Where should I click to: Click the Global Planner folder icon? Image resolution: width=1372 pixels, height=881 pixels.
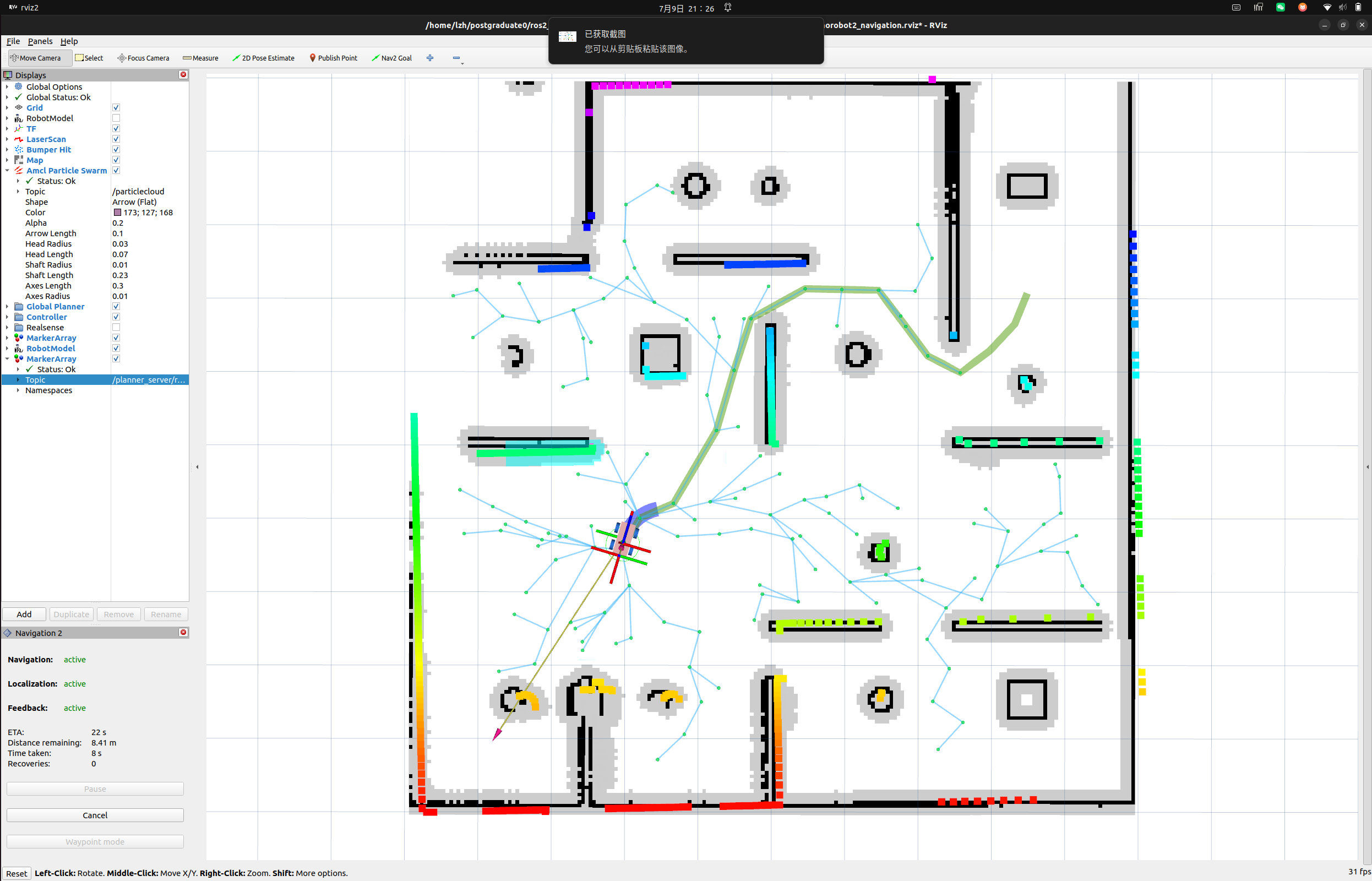pyautogui.click(x=19, y=307)
